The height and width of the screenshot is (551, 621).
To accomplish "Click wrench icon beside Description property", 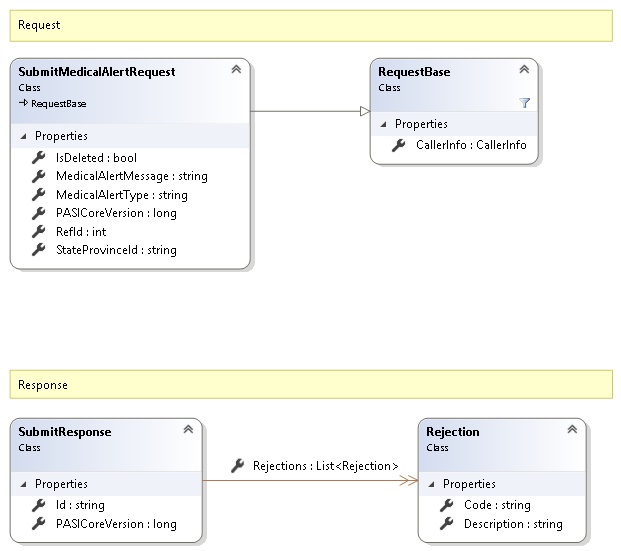I will point(446,524).
